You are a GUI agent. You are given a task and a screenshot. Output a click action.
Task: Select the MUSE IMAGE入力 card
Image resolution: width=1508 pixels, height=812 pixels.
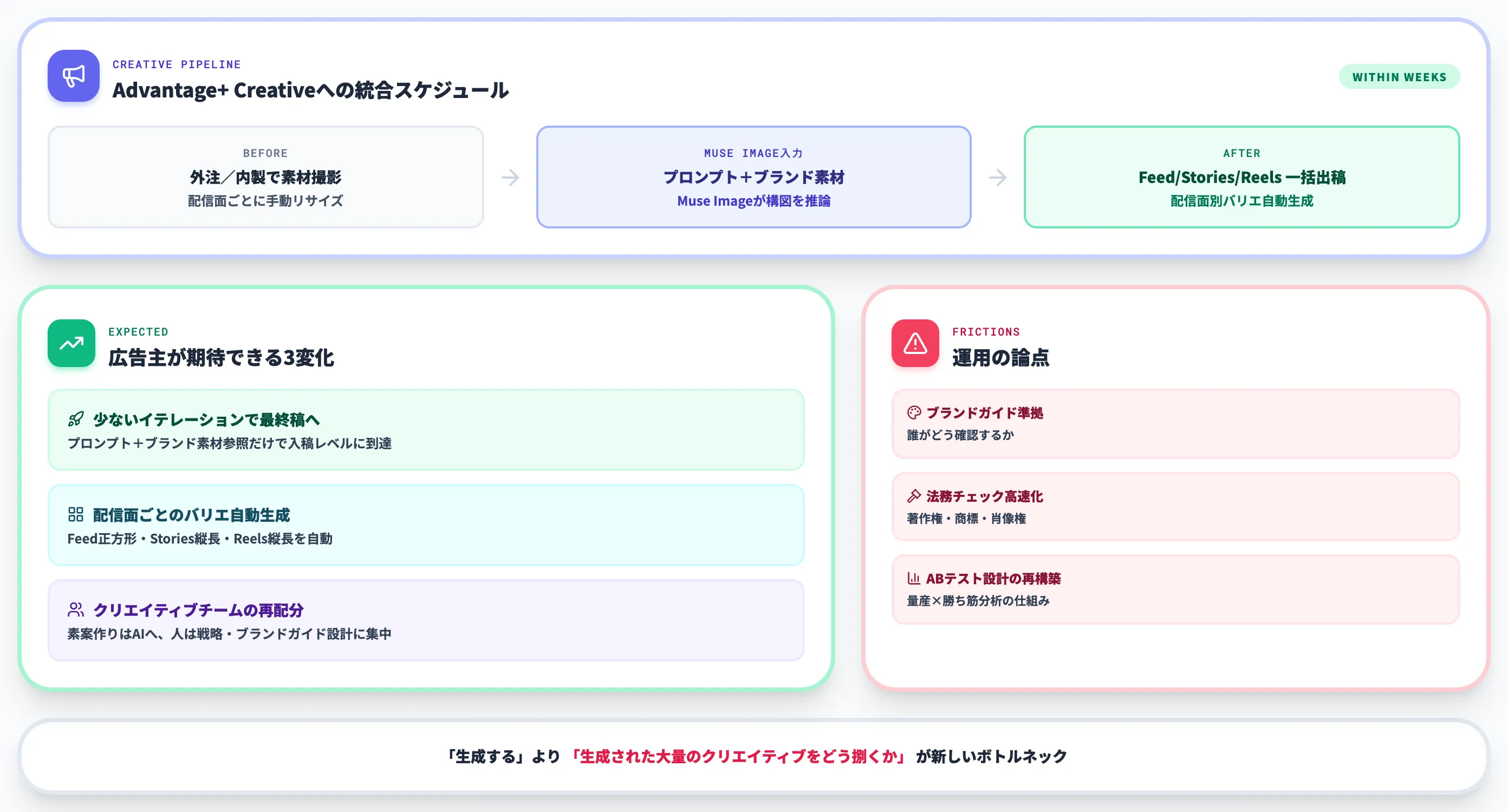(753, 177)
